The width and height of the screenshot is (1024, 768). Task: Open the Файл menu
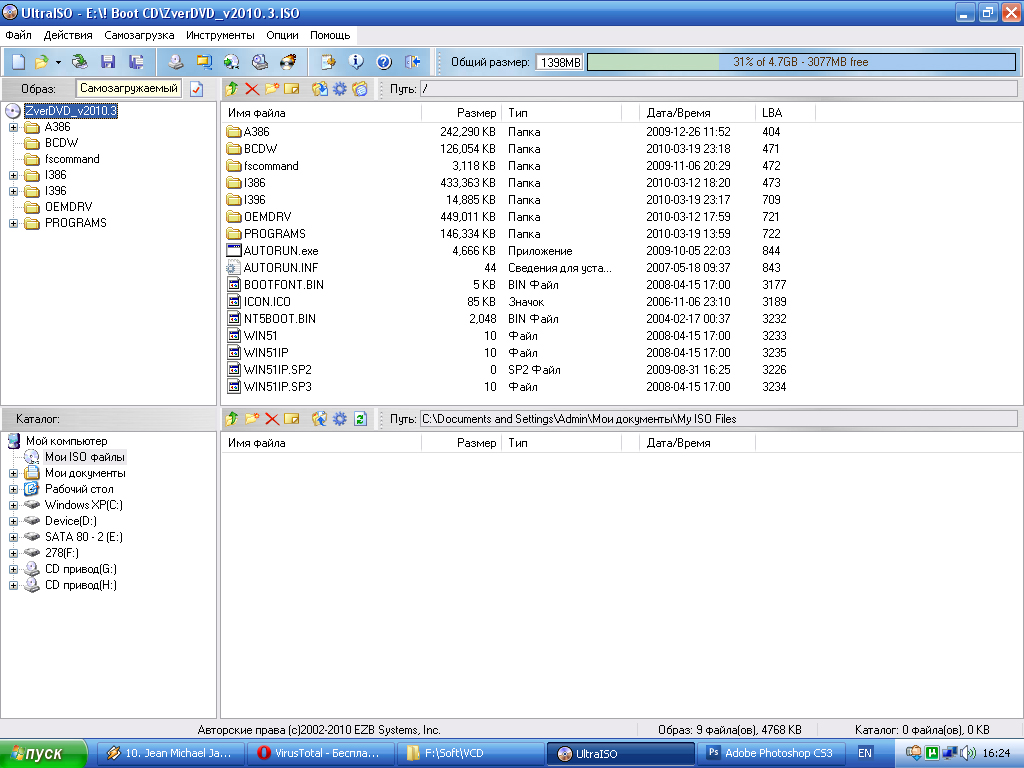click(18, 35)
